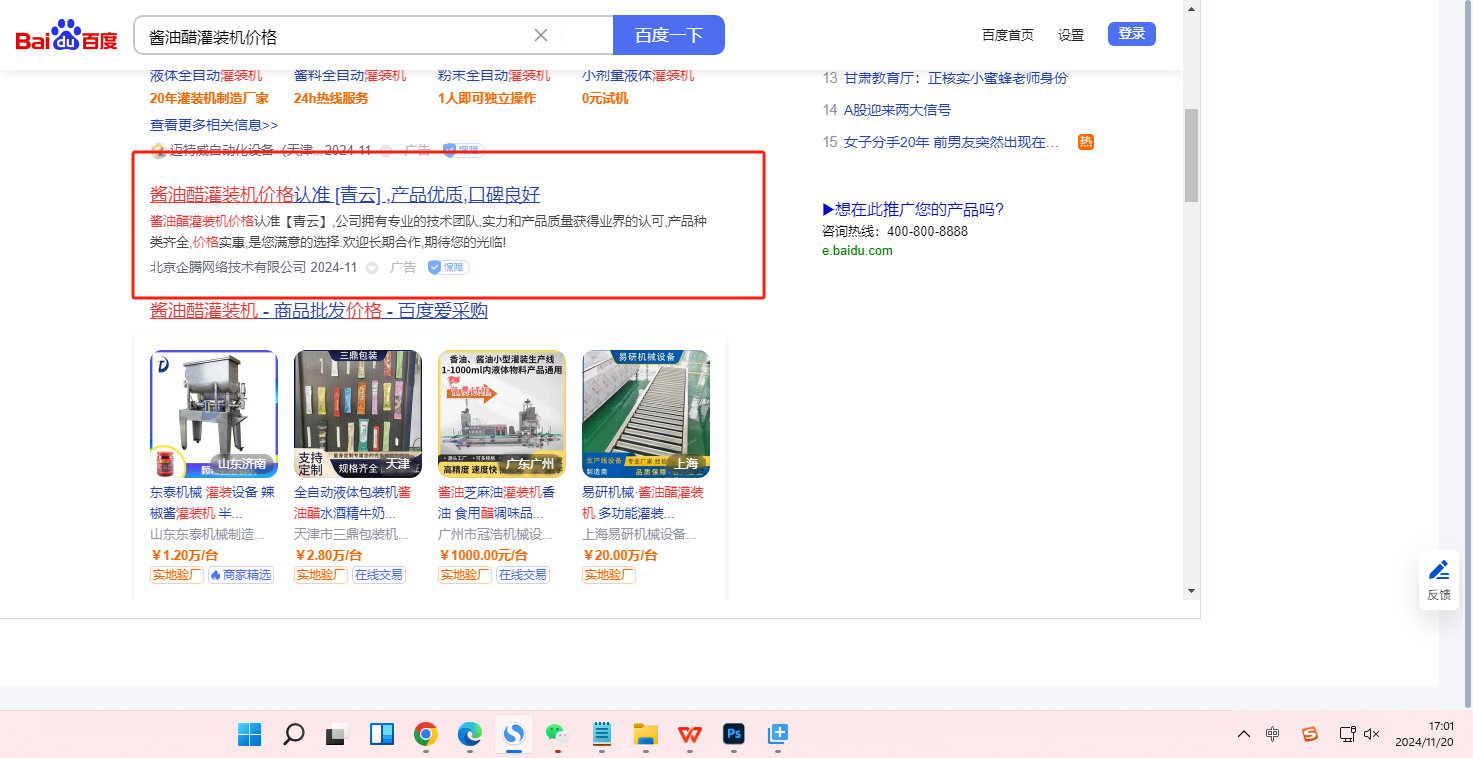1473x758 pixels.
Task: Clear the search box with the X icon
Action: click(541, 35)
